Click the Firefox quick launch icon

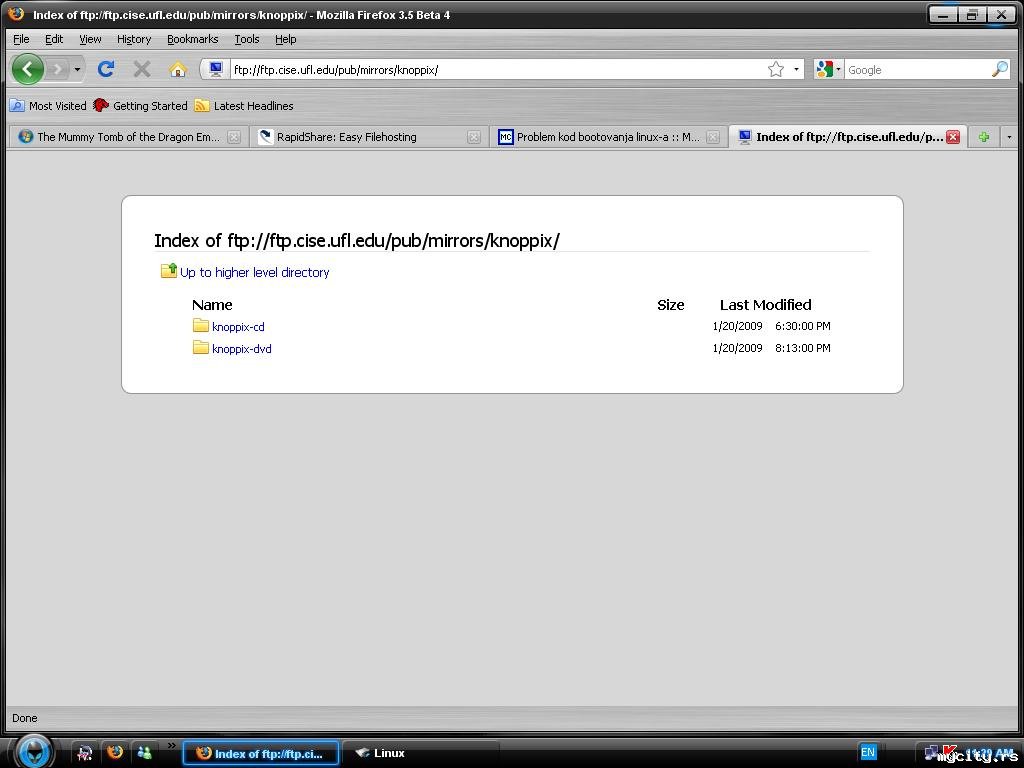[115, 752]
